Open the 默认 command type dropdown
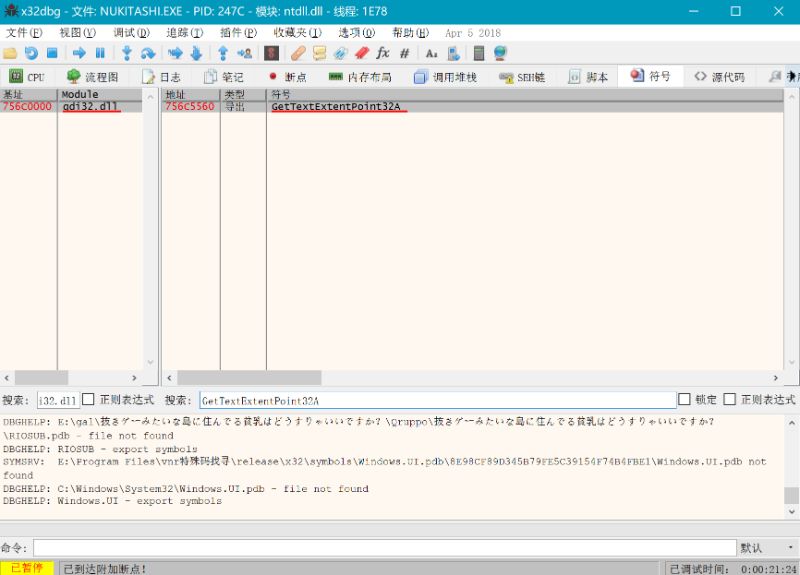 point(765,548)
